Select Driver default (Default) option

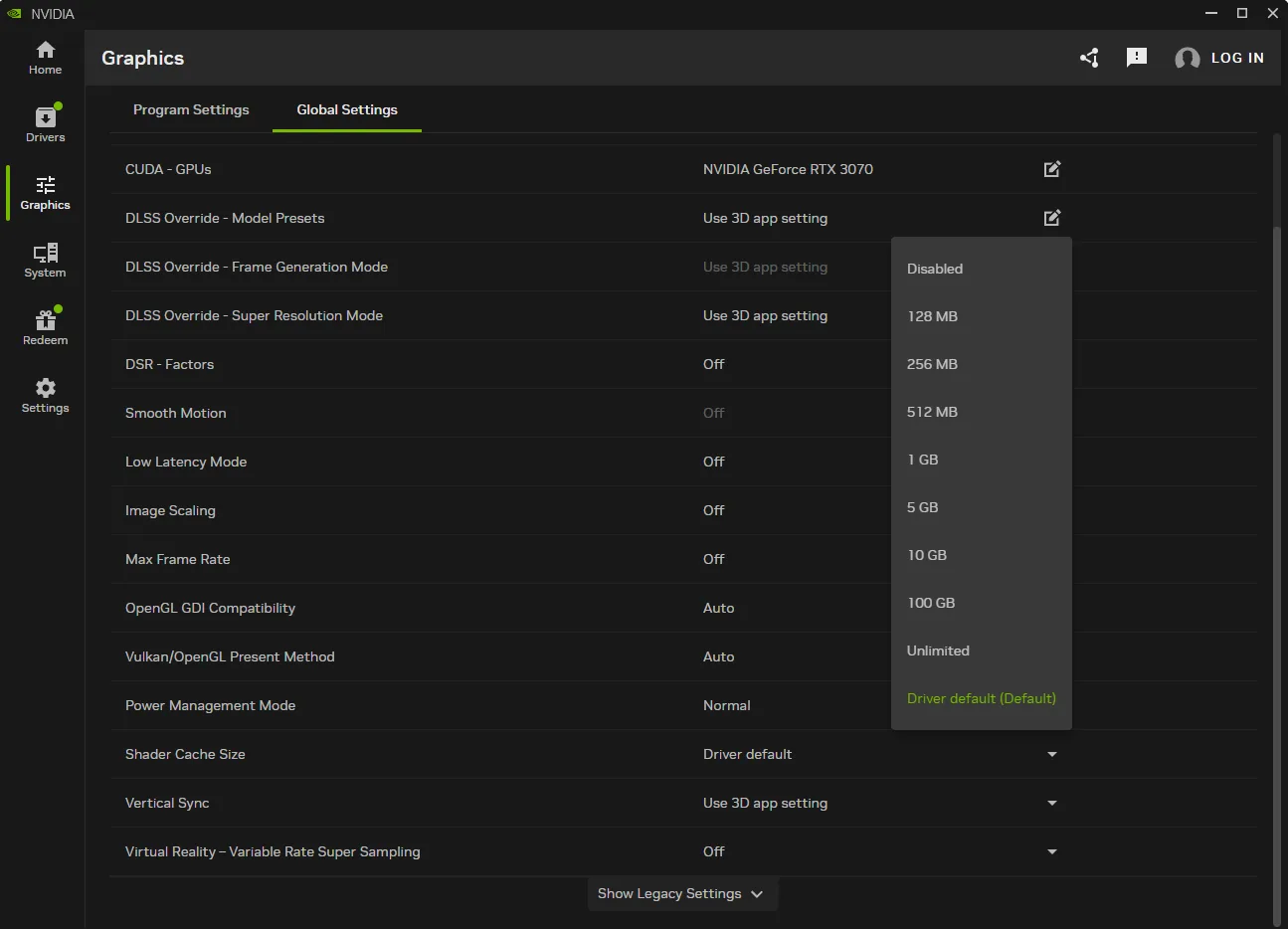pos(981,698)
